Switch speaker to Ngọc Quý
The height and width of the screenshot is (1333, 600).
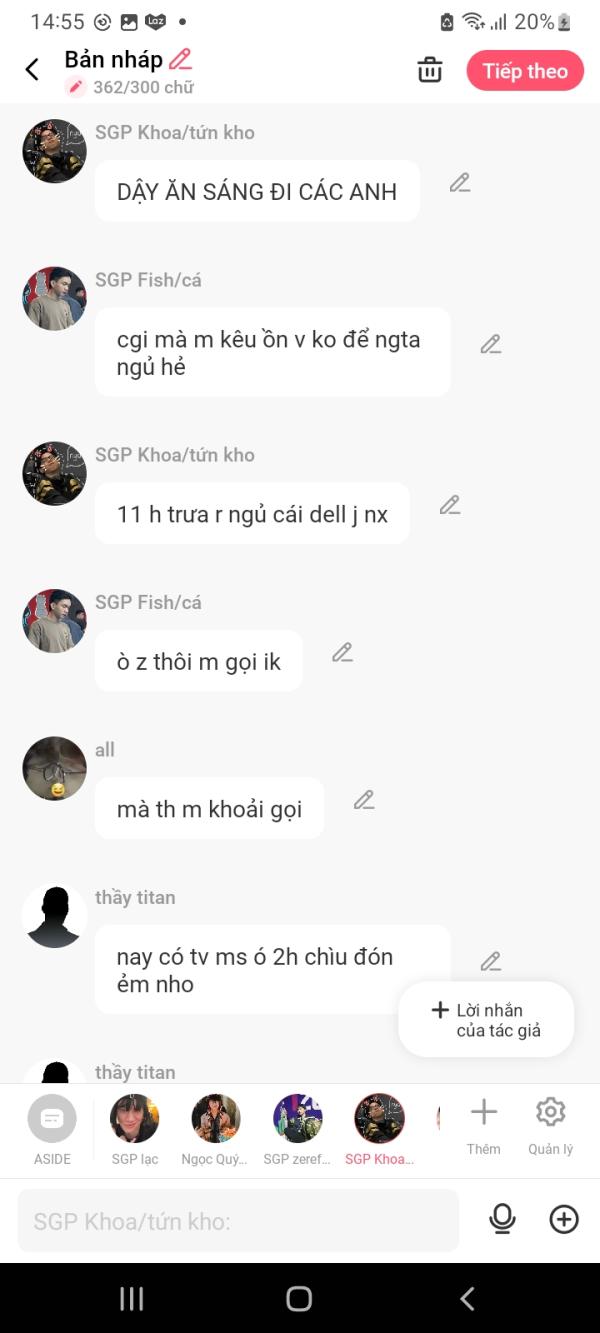coord(216,1130)
